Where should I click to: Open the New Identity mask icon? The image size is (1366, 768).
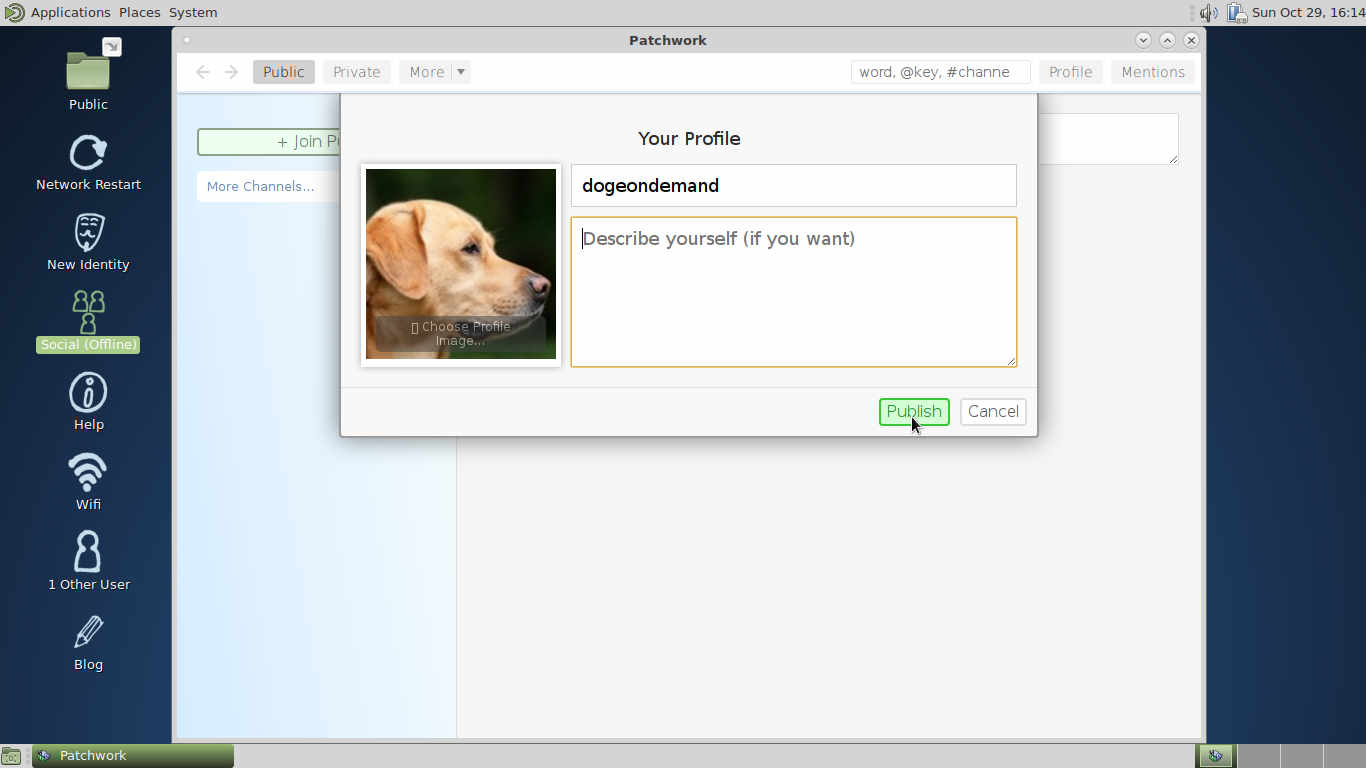coord(88,232)
